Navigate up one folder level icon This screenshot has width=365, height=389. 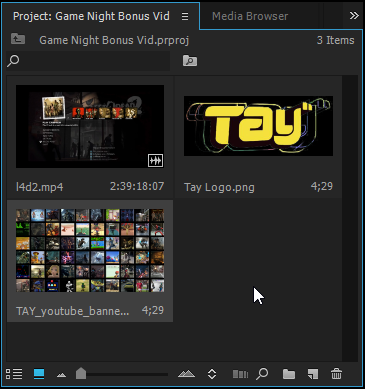point(18,39)
